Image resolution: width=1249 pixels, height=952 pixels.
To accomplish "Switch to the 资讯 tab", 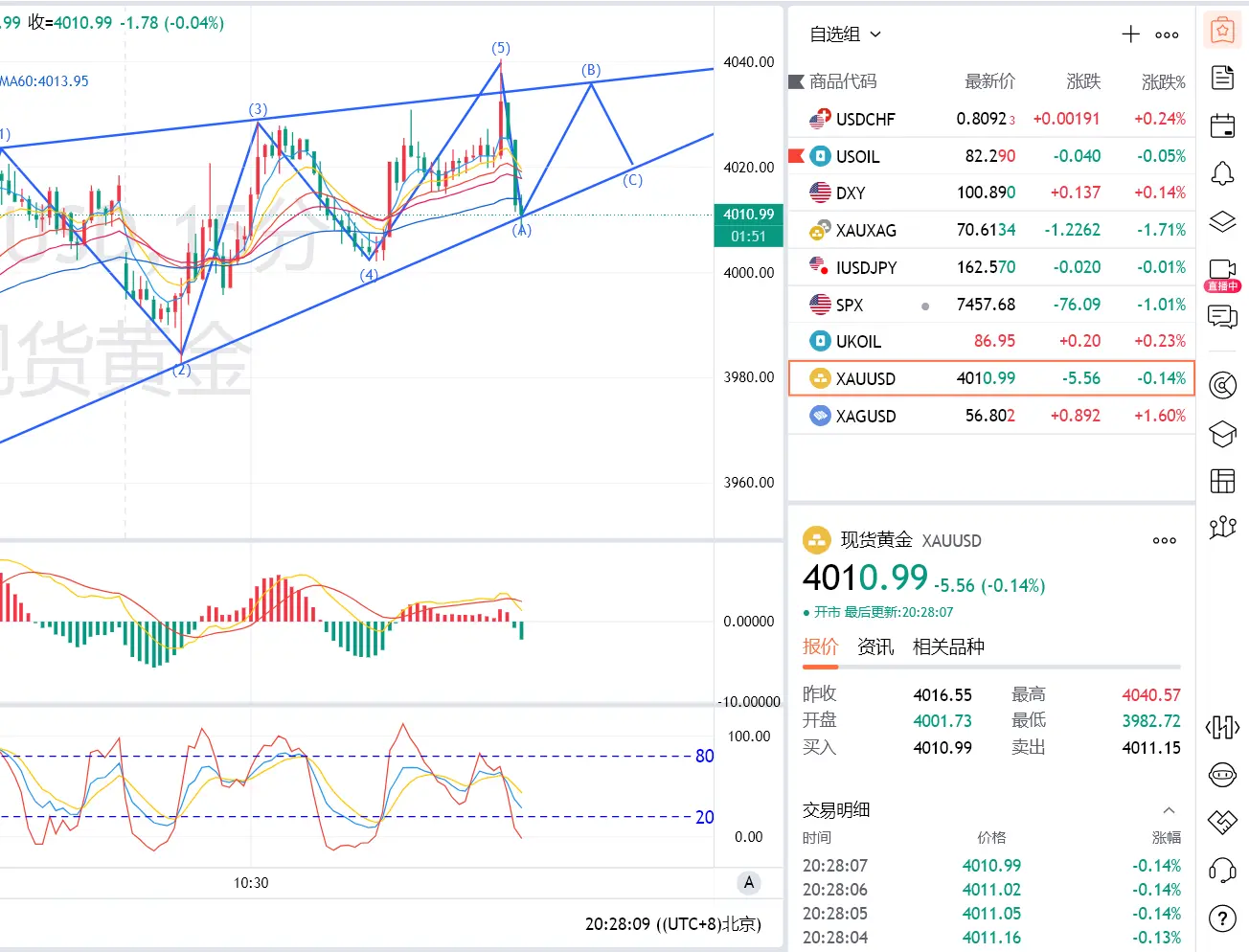I will tap(875, 646).
